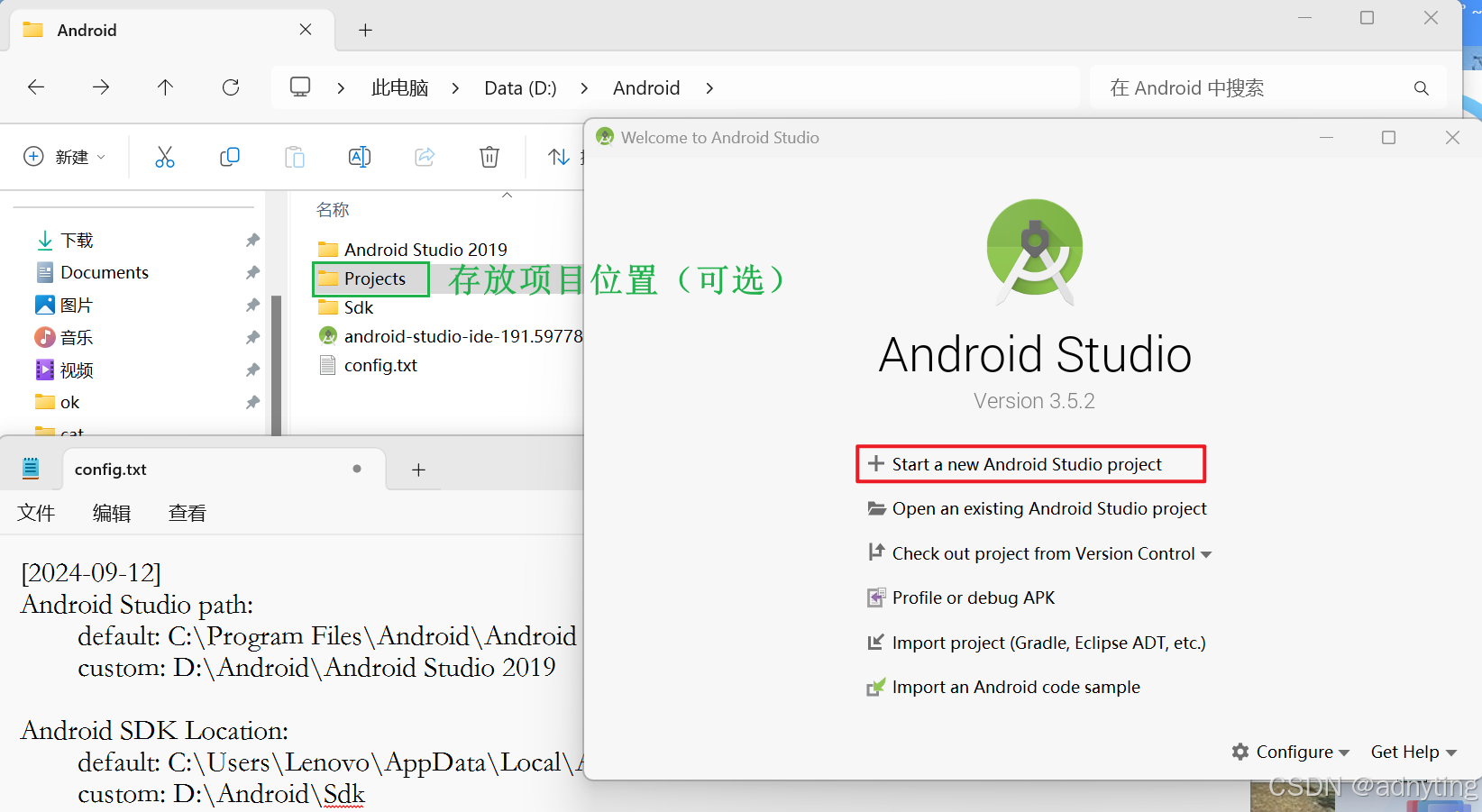Expand chevron after Data (D:) in breadcrumb
Screen dimensions: 1482x812
tap(584, 87)
